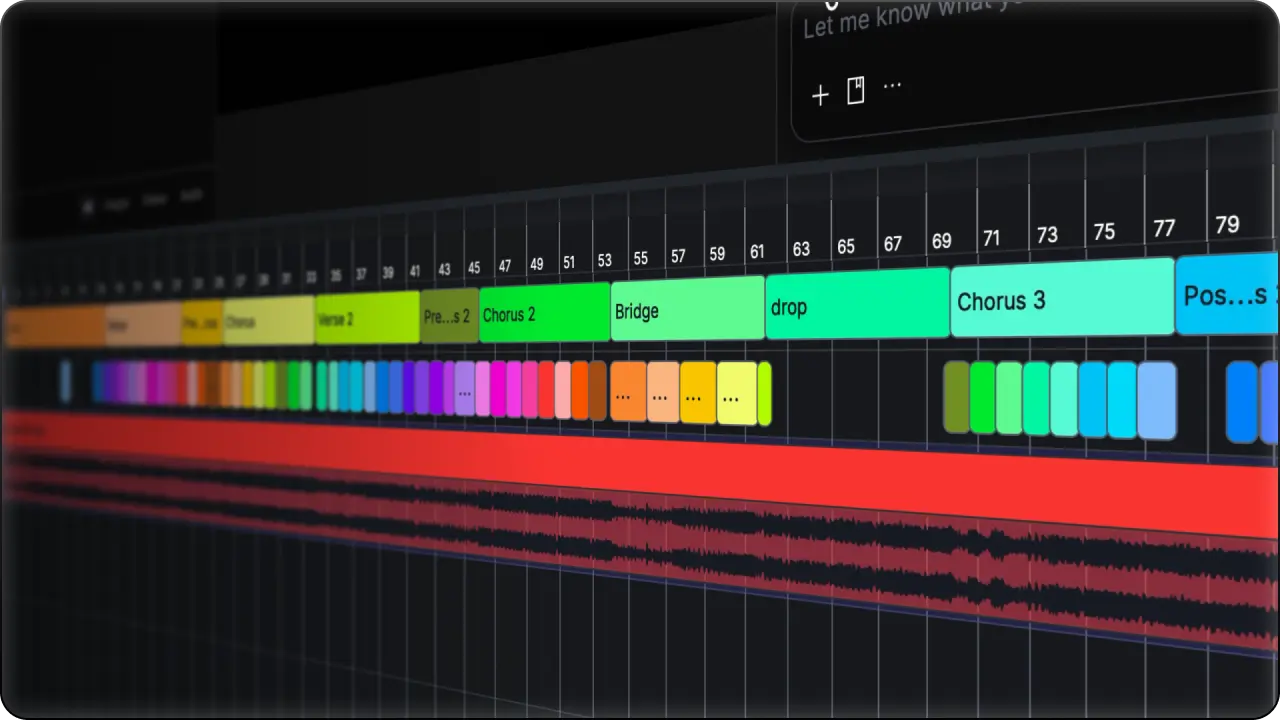The image size is (1280, 720).
Task: Select the lavender ellipsis clip under 'Pre…s 2'
Action: tap(465, 390)
